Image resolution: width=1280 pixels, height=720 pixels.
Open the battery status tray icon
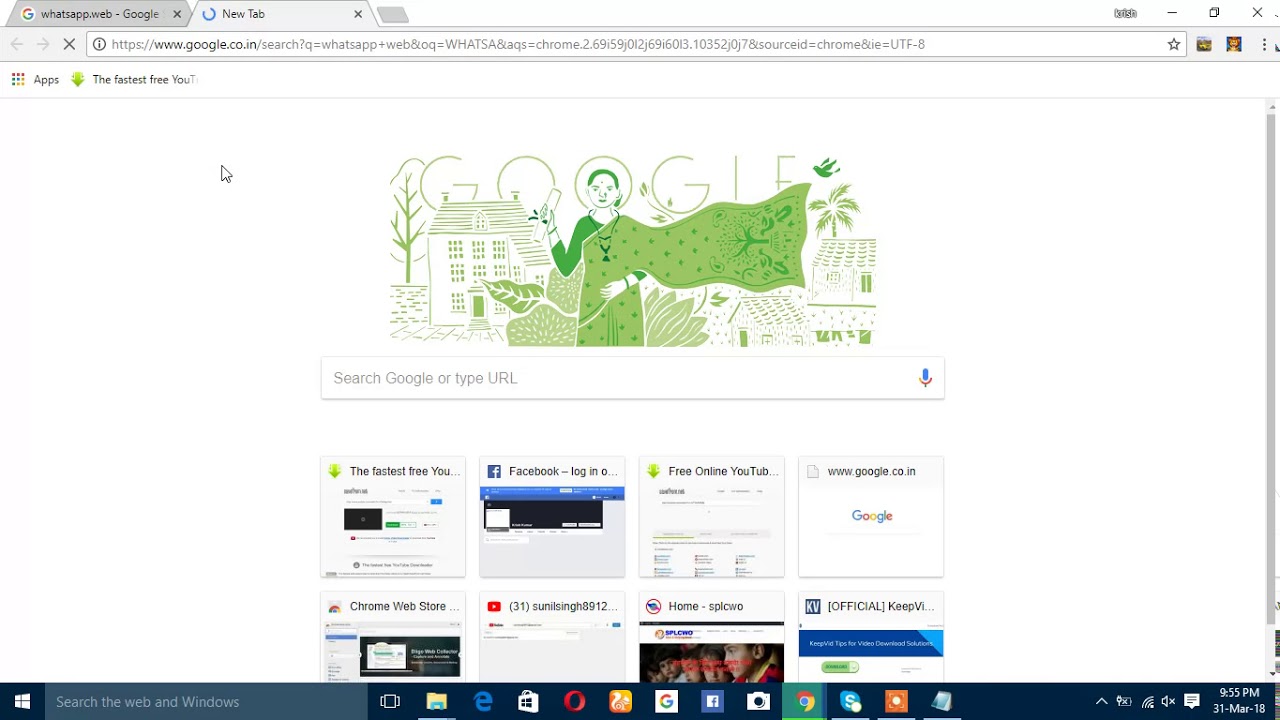[x=1124, y=702]
